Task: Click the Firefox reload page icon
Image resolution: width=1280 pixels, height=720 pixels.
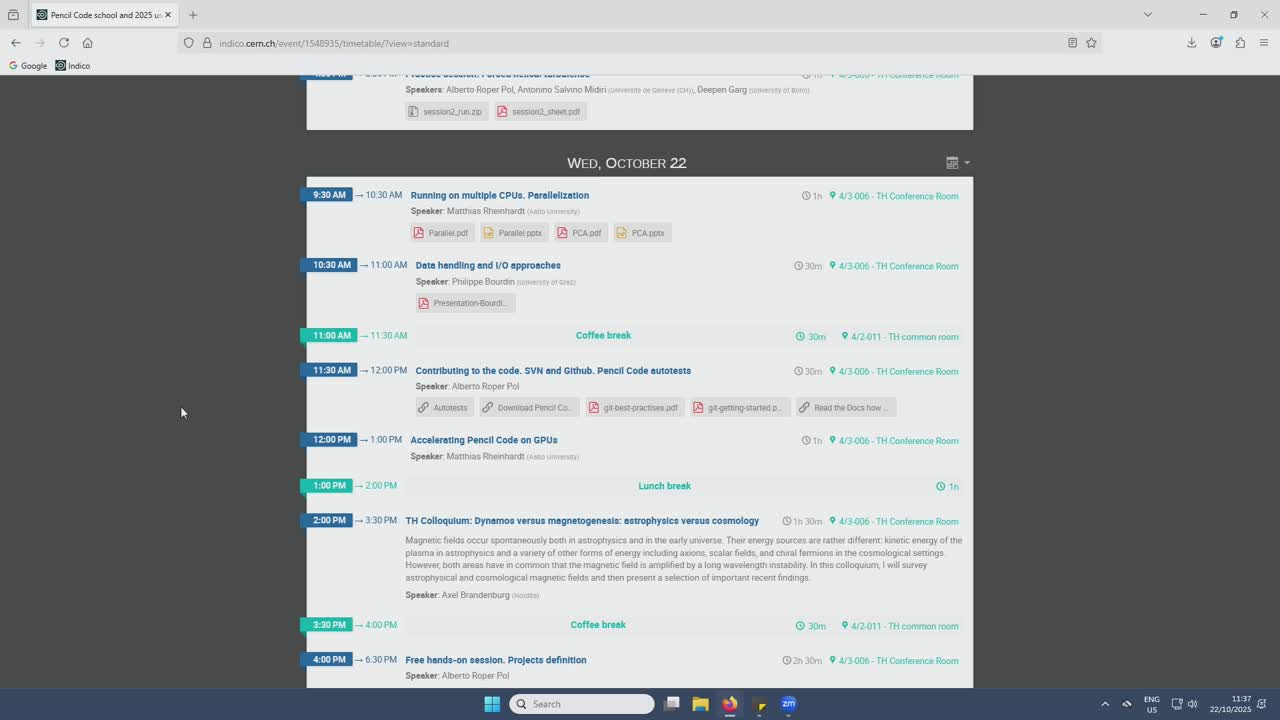Action: click(x=64, y=43)
